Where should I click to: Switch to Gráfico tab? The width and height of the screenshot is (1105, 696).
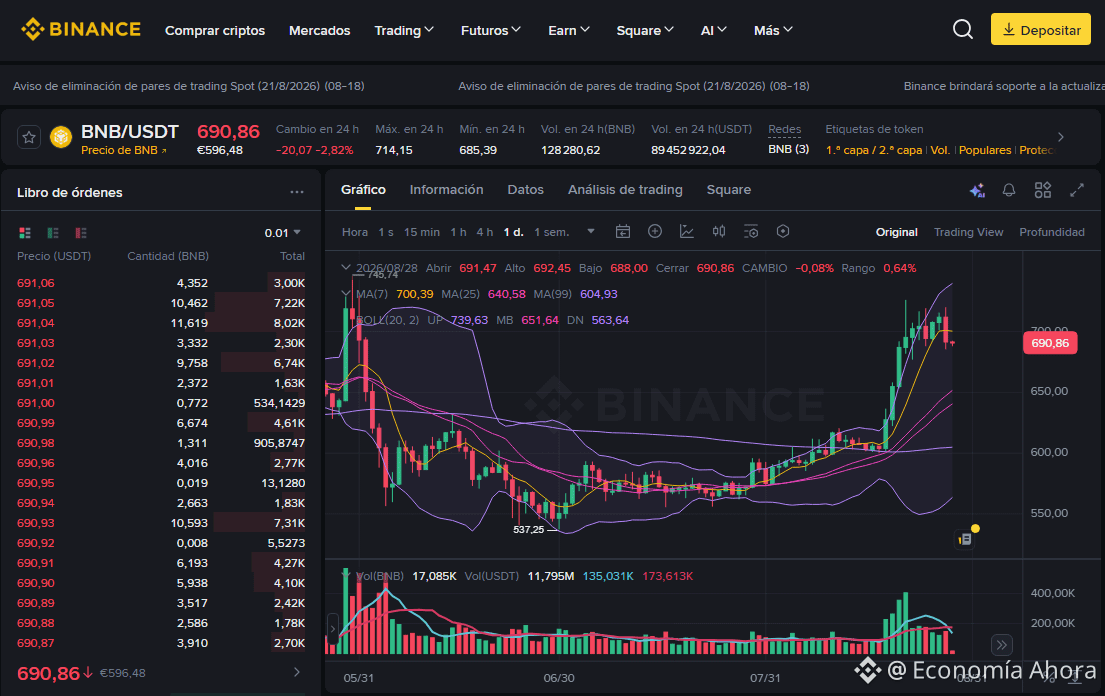click(x=363, y=189)
